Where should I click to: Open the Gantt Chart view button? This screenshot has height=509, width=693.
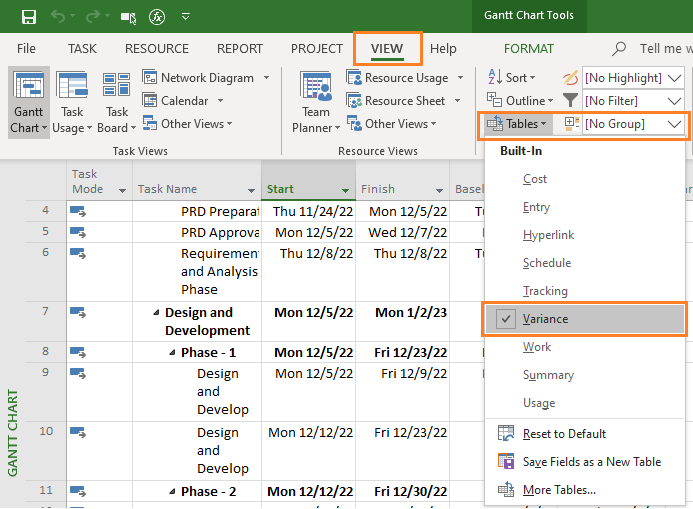click(29, 103)
